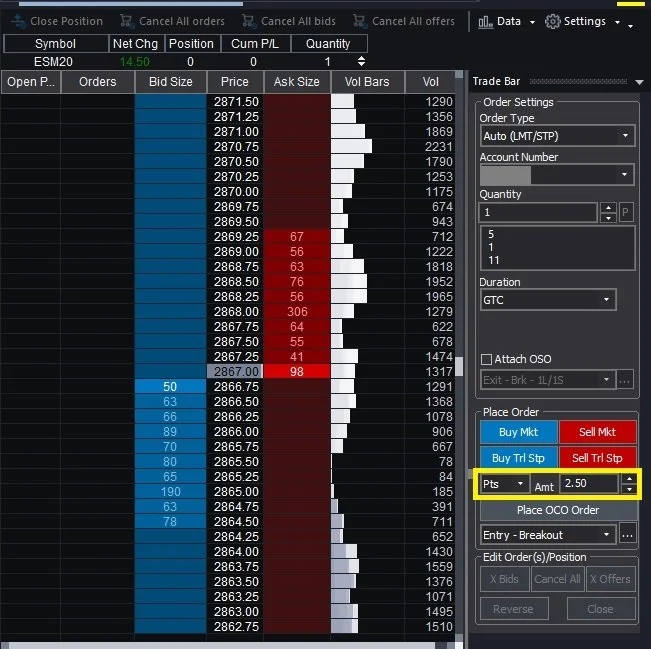Expand the Data menu arrow
Image resolution: width=651 pixels, height=649 pixels.
[x=532, y=22]
